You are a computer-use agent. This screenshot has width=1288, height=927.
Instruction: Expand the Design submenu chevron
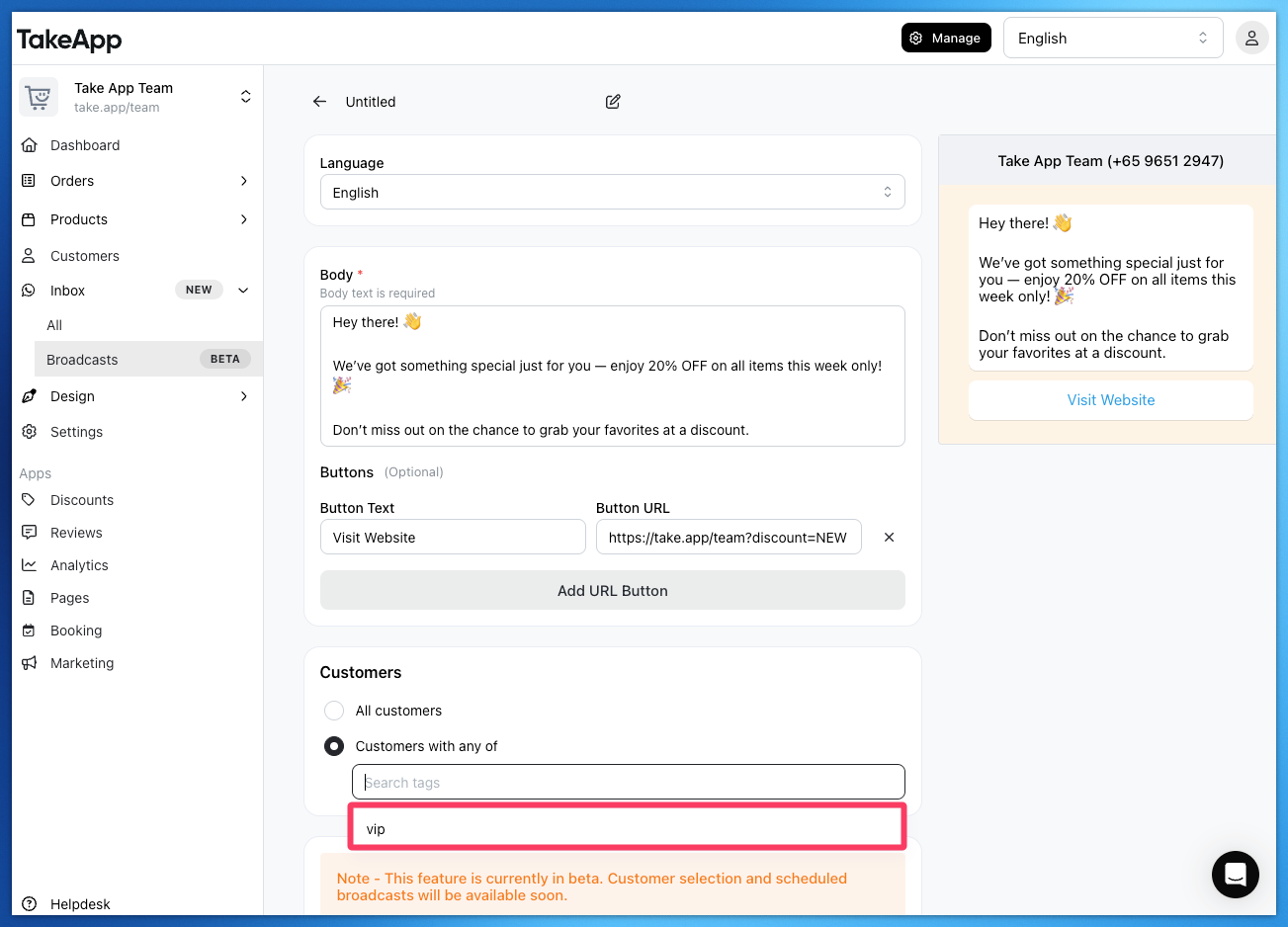click(244, 396)
